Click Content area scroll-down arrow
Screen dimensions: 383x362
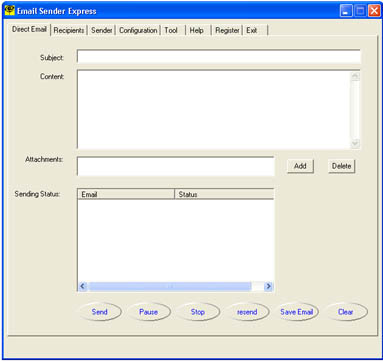(355, 144)
